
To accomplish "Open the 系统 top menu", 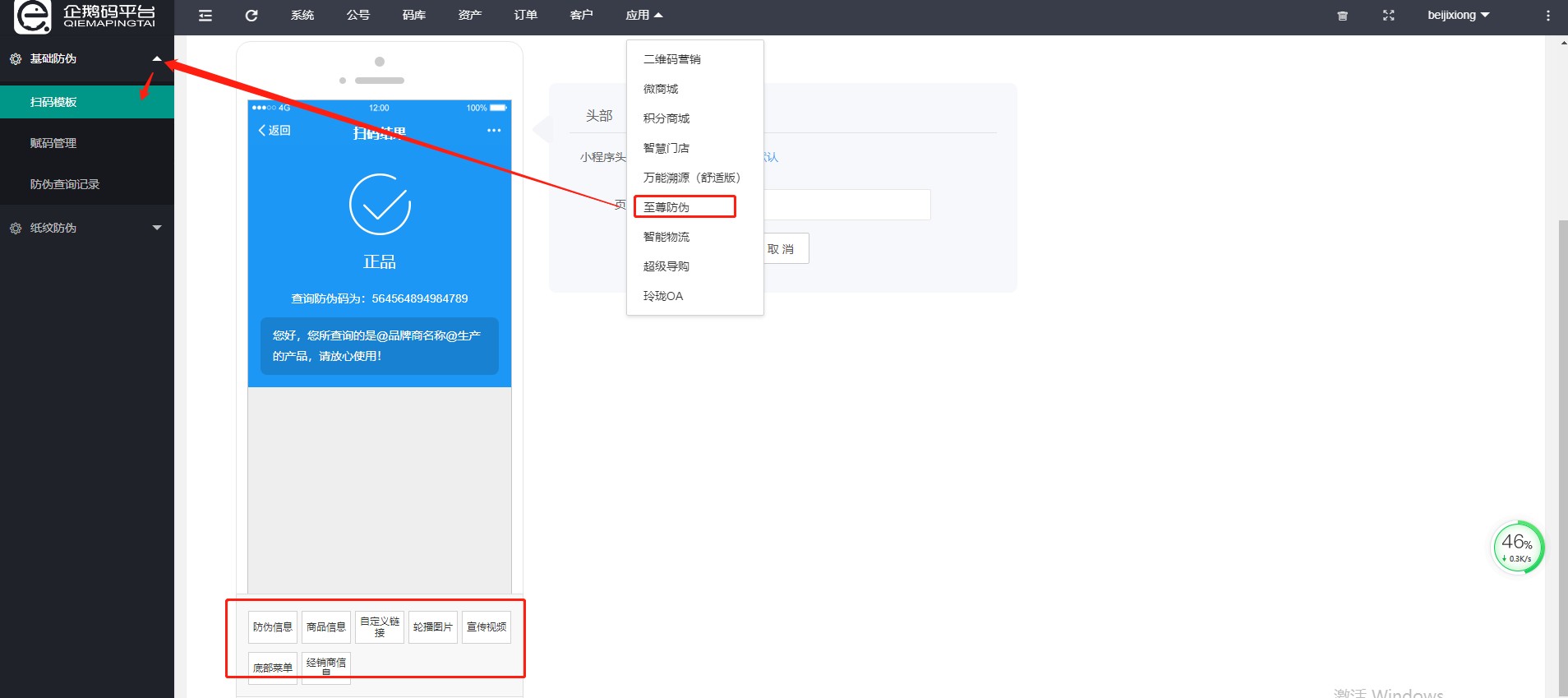I will pos(302,16).
